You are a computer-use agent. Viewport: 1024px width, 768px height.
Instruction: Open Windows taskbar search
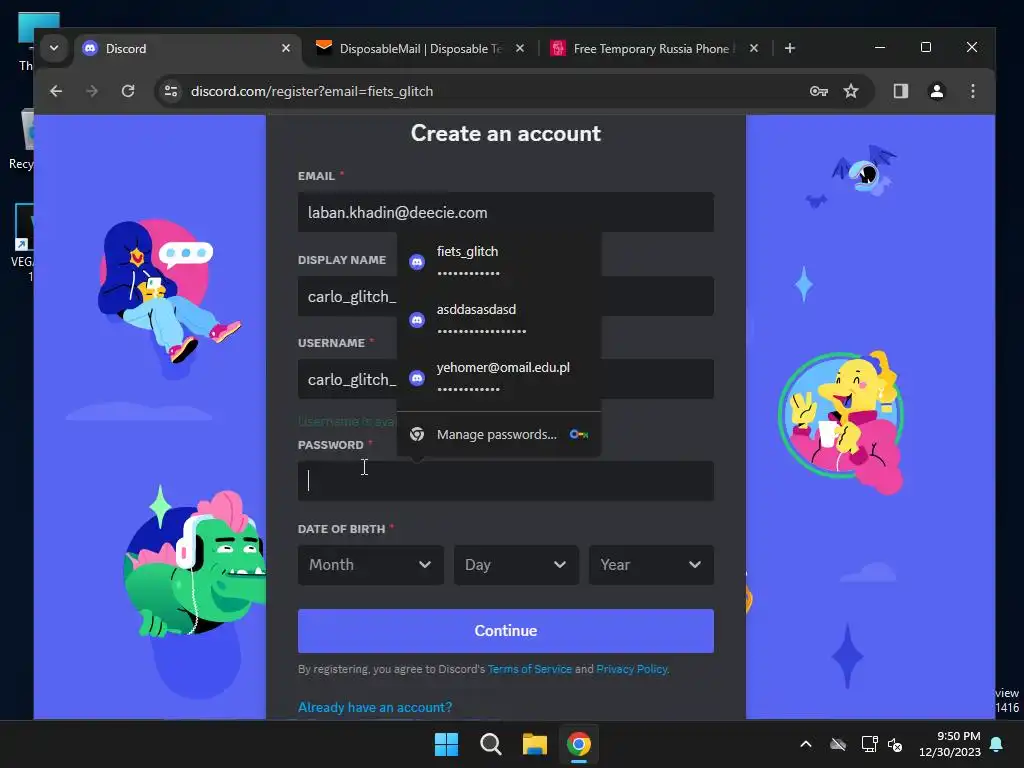(490, 744)
